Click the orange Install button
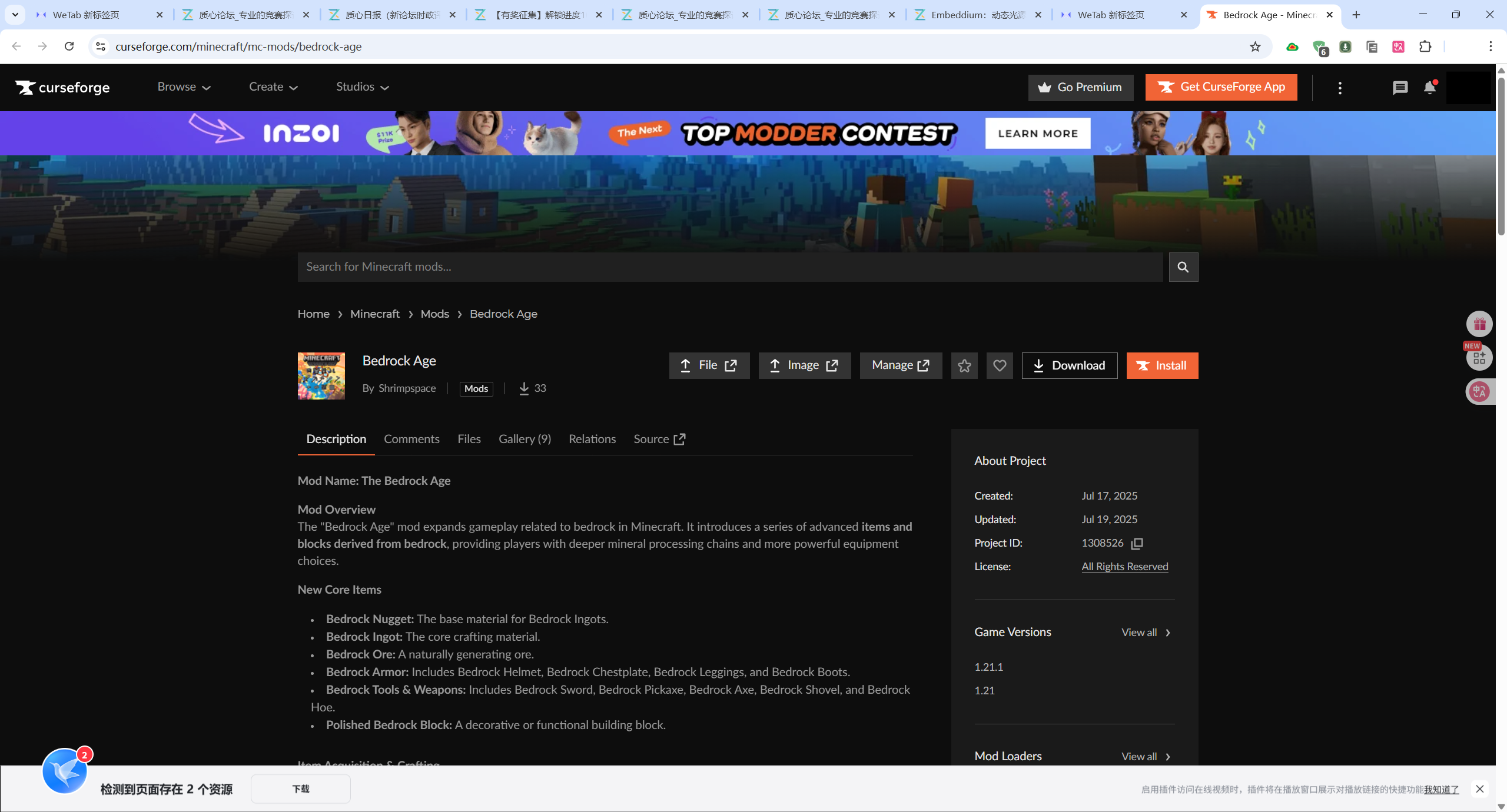1507x812 pixels. tap(1163, 366)
